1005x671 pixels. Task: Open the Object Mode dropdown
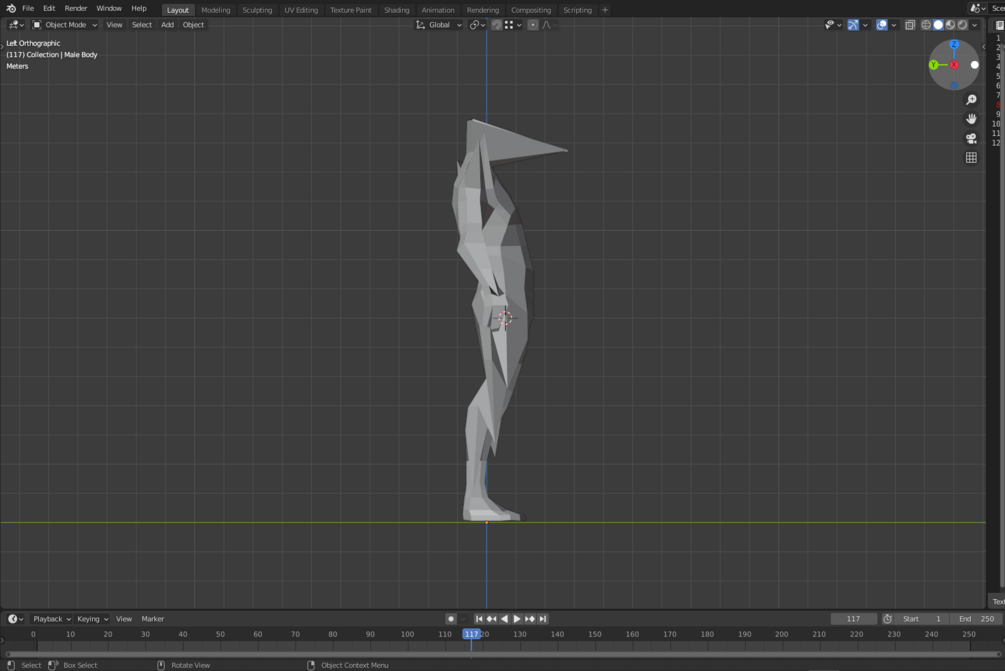65,25
